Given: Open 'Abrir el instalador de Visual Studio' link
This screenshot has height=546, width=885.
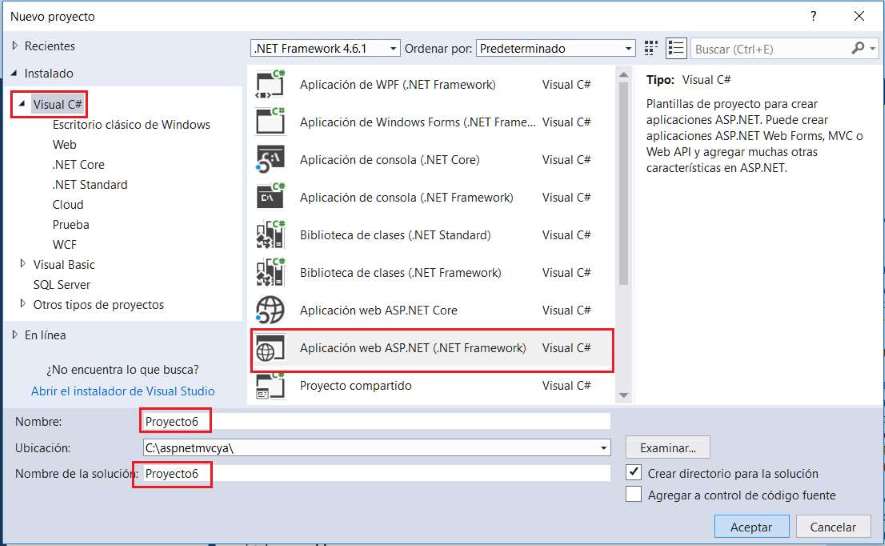Looking at the screenshot, I should (123, 391).
